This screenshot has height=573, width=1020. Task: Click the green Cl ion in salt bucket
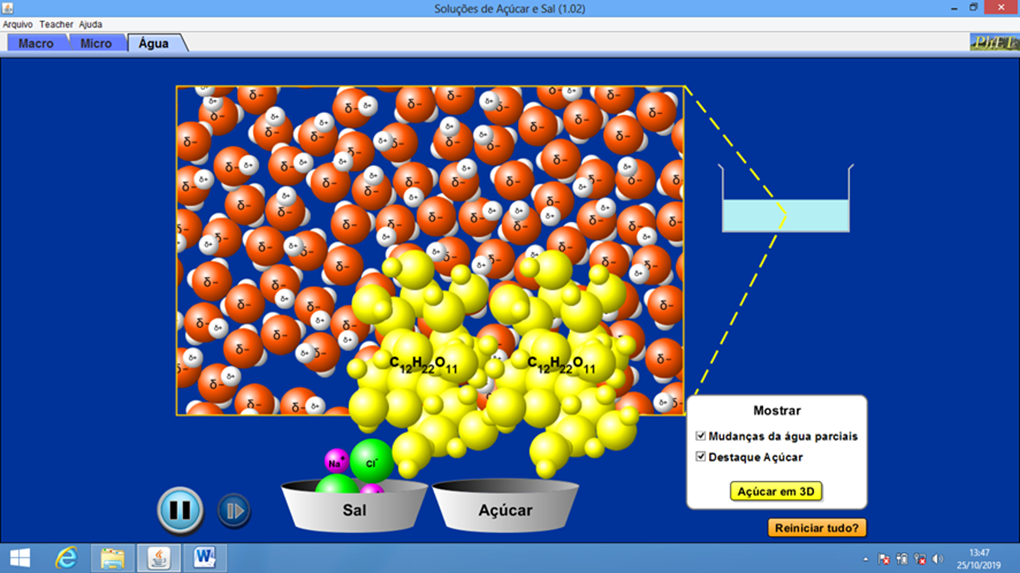(371, 461)
